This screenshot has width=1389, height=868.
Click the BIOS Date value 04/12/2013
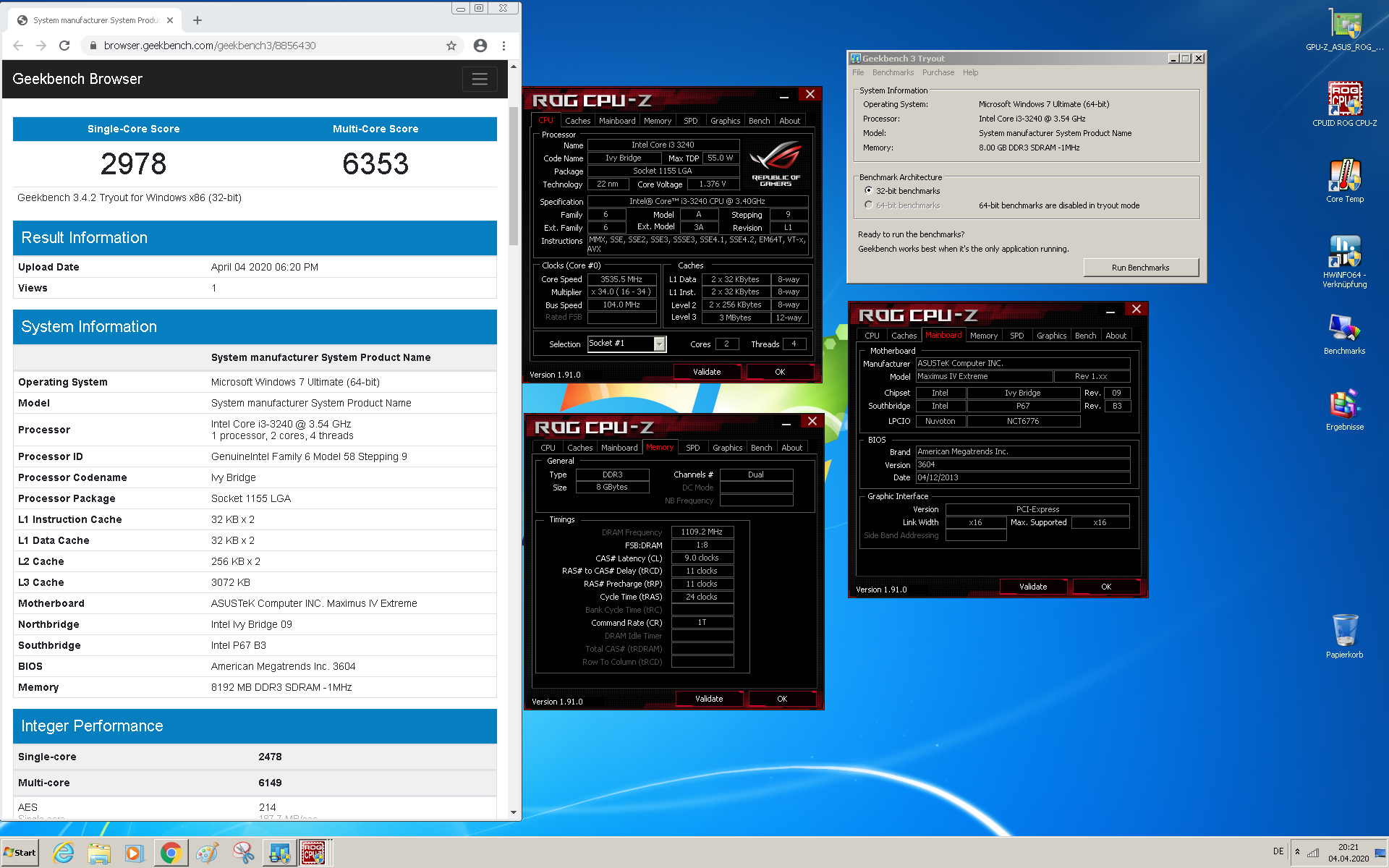point(1022,478)
